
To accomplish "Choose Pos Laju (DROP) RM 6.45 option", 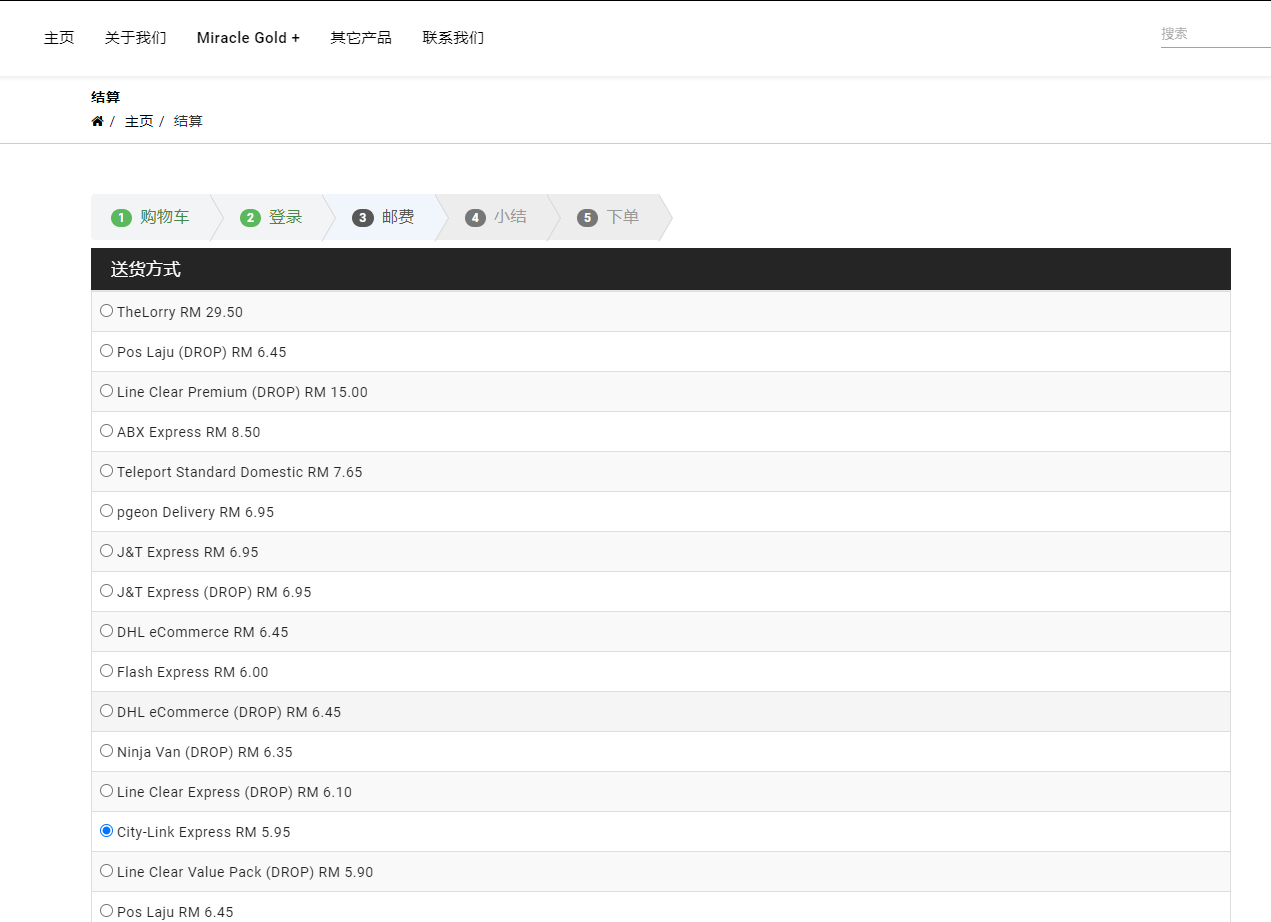I will click(106, 351).
